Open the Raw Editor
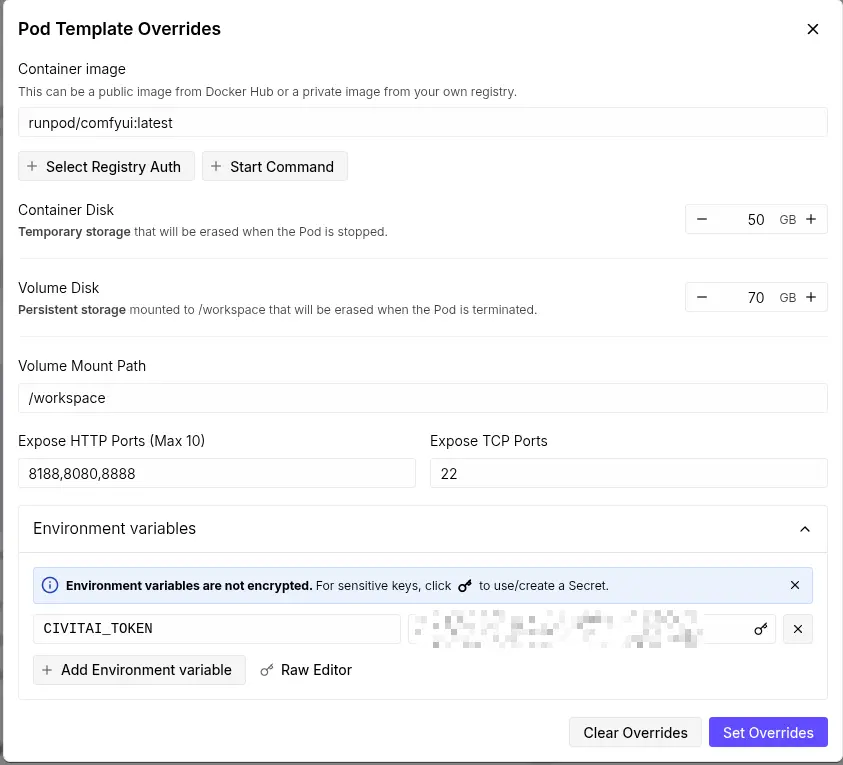Viewport: 843px width, 765px height. pyautogui.click(x=306, y=670)
